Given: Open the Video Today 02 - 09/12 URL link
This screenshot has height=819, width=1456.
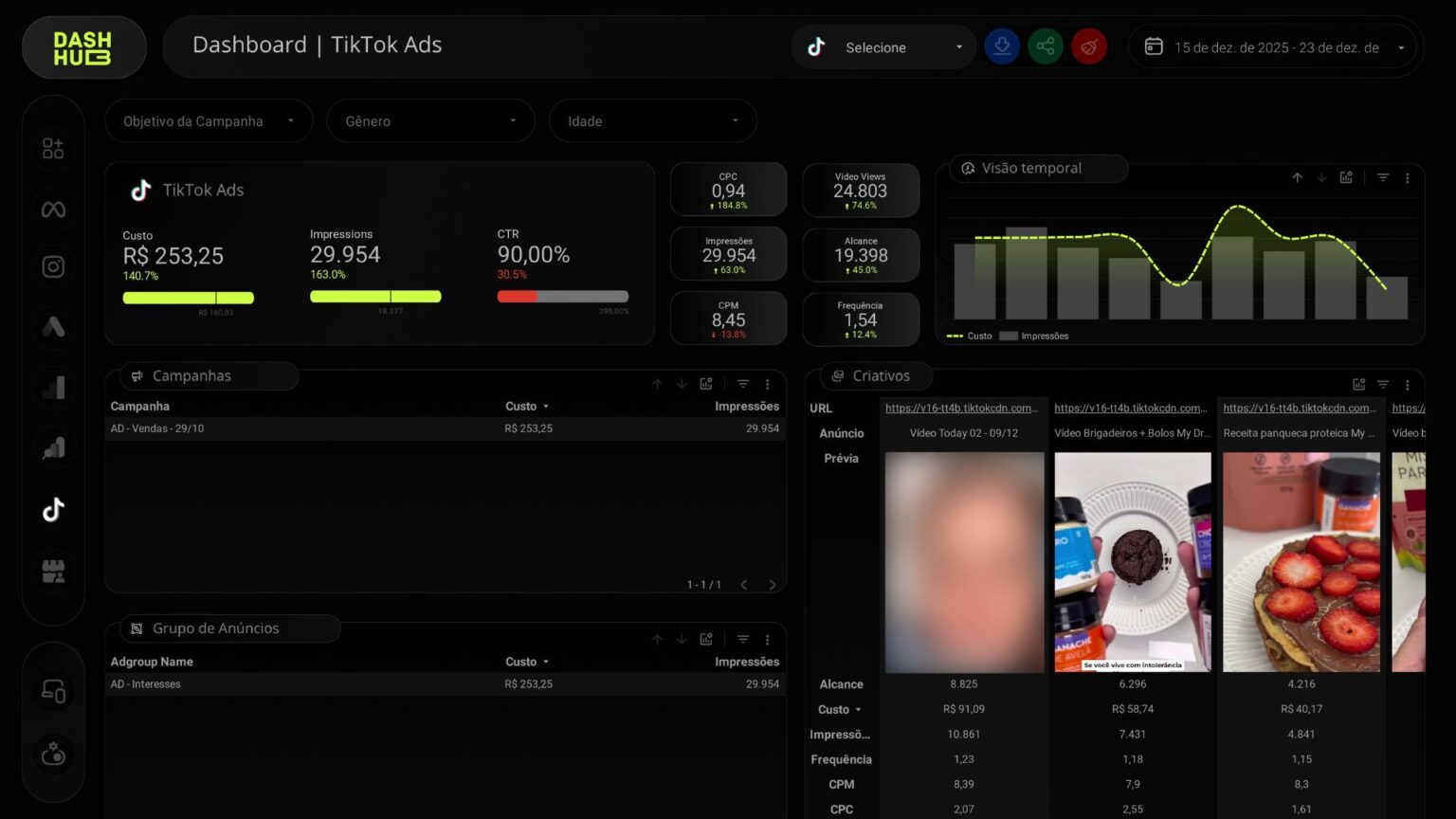Looking at the screenshot, I should coord(961,409).
